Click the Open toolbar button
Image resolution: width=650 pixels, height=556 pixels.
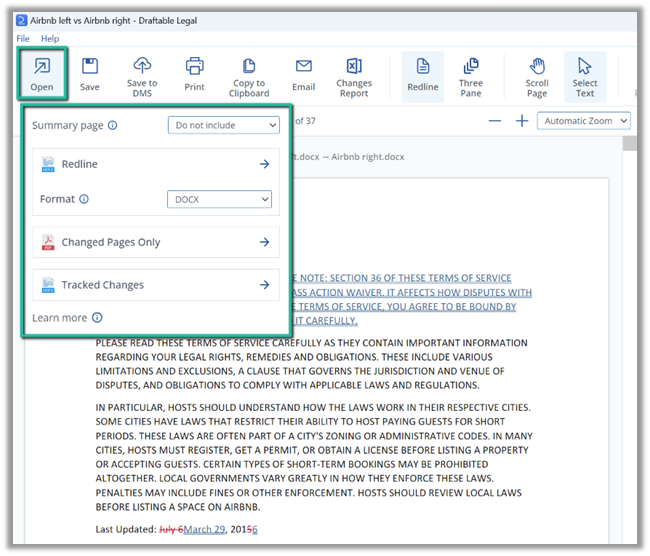[x=42, y=74]
